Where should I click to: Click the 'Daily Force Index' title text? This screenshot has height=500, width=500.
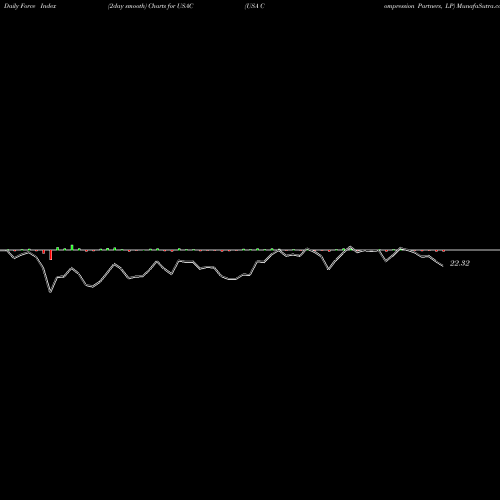tap(30, 6)
